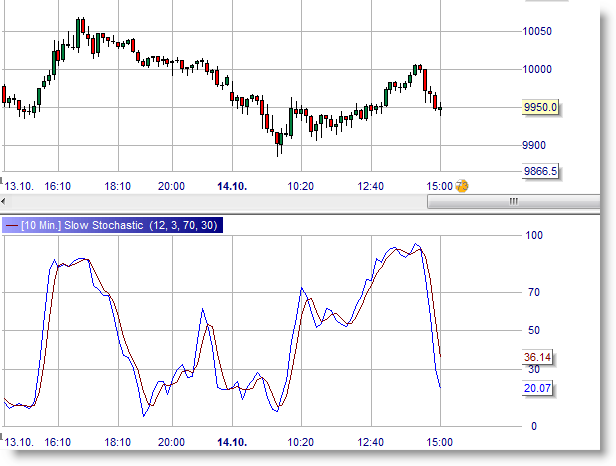Image resolution: width=616 pixels, height=466 pixels.
Task: Click 12:40 on the stochastic time axis
Action: [370, 442]
